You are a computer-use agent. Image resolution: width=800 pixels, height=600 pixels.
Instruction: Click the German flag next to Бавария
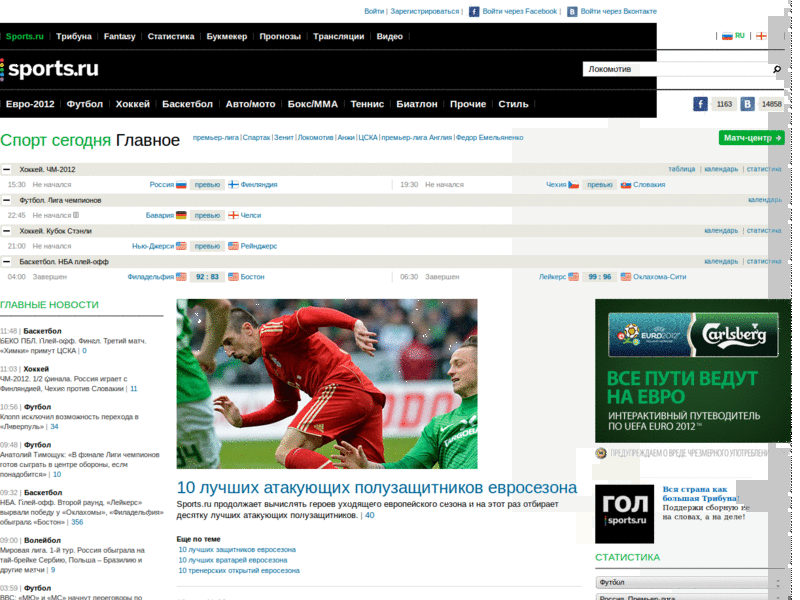coord(181,215)
